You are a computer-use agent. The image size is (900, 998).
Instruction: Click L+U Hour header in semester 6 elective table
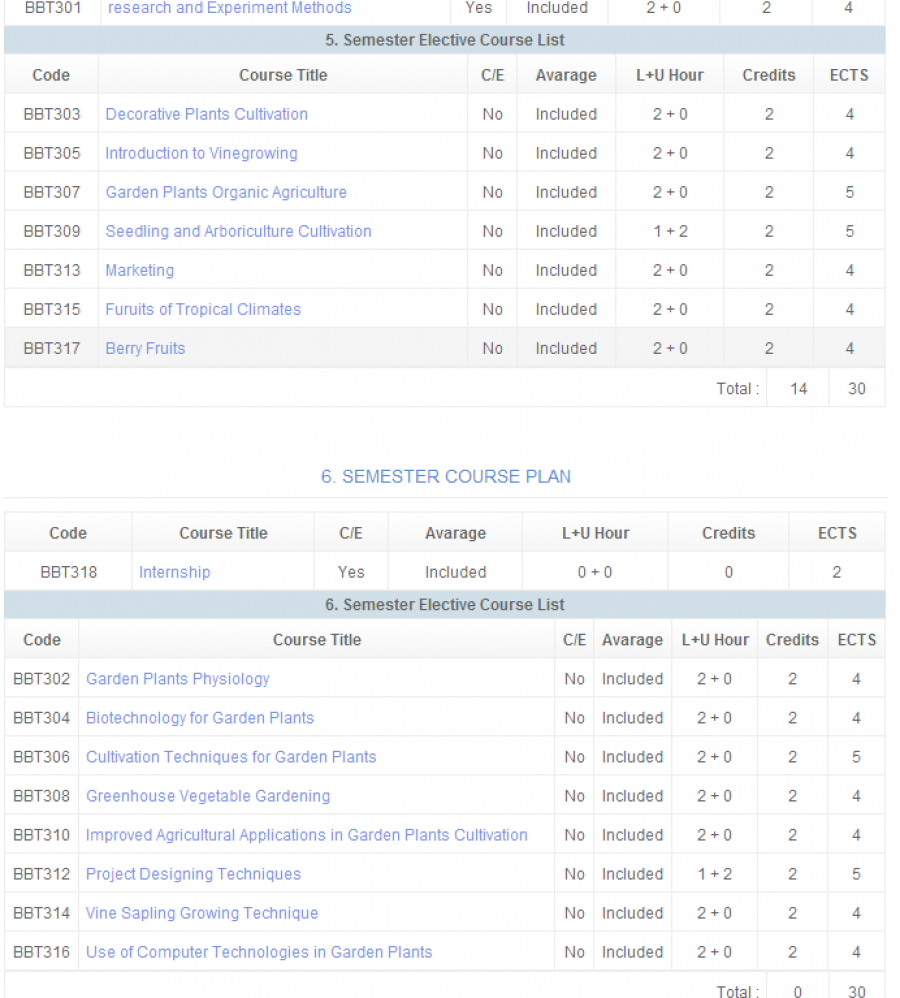click(x=715, y=640)
